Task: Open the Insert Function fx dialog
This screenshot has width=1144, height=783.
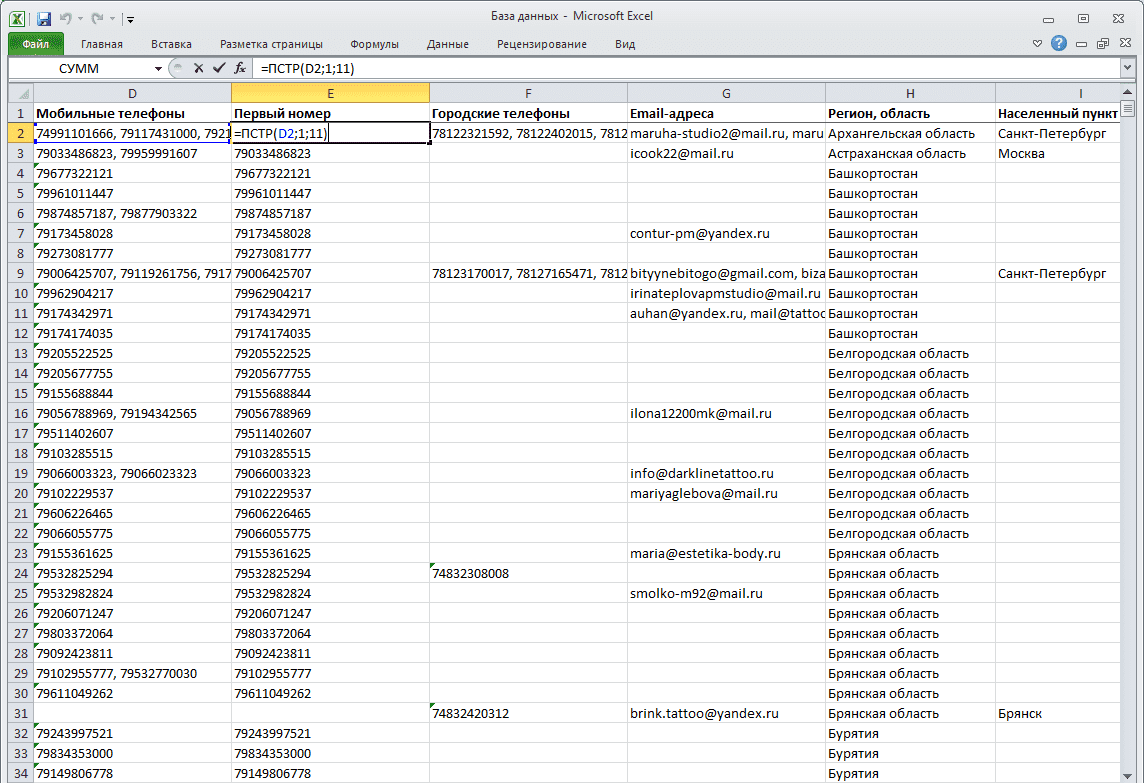Action: pos(239,68)
